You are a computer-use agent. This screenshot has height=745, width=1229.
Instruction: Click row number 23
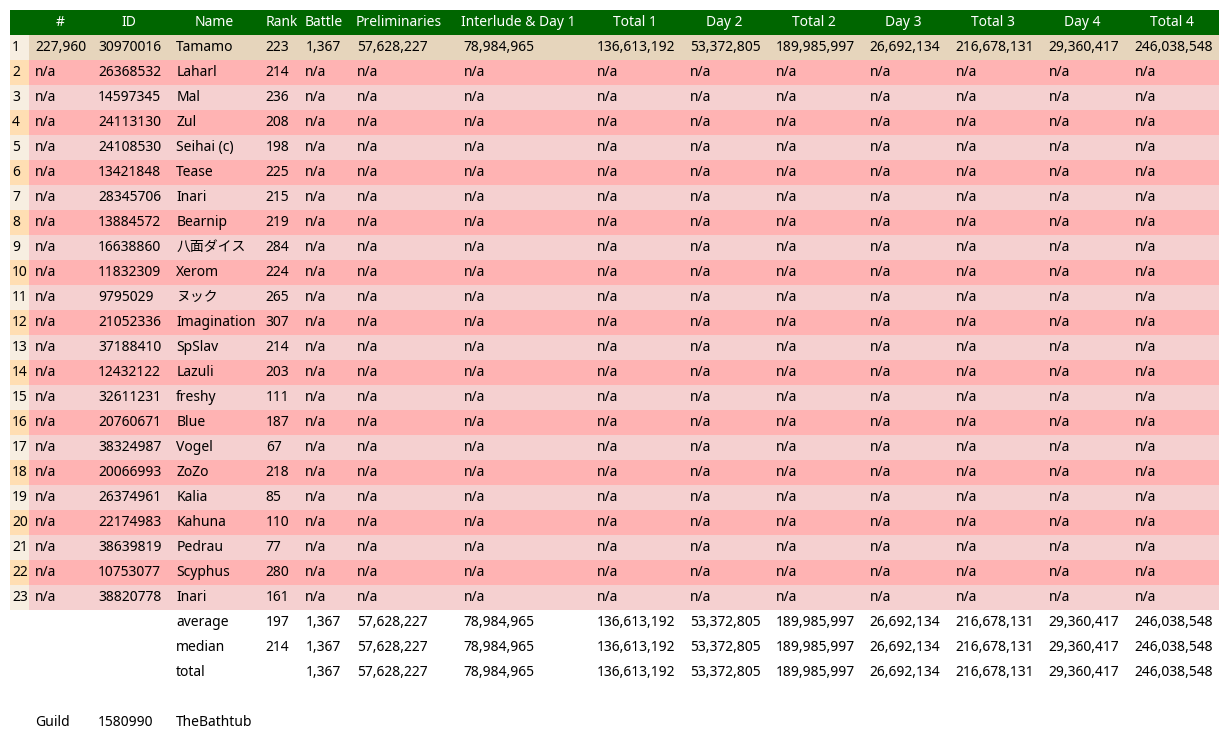[19, 596]
